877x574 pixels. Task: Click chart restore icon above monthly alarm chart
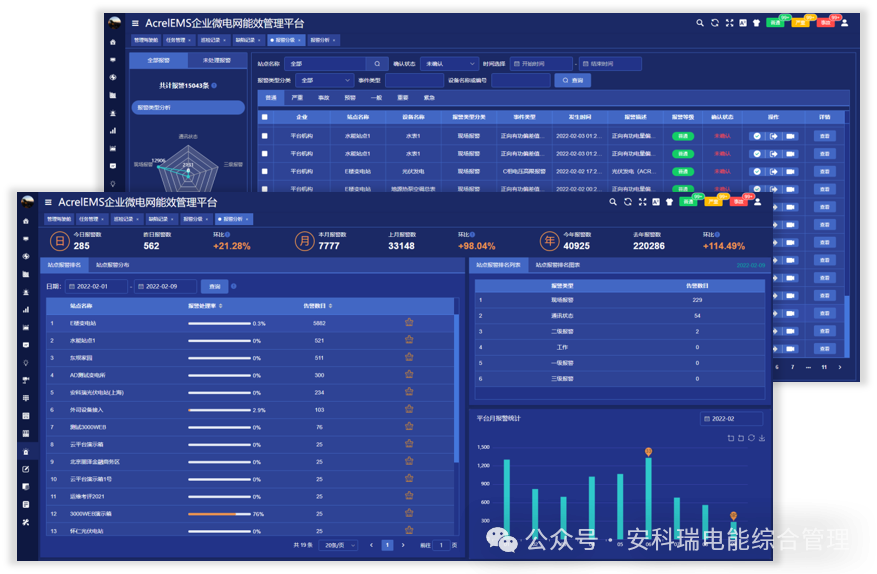pyautogui.click(x=751, y=438)
